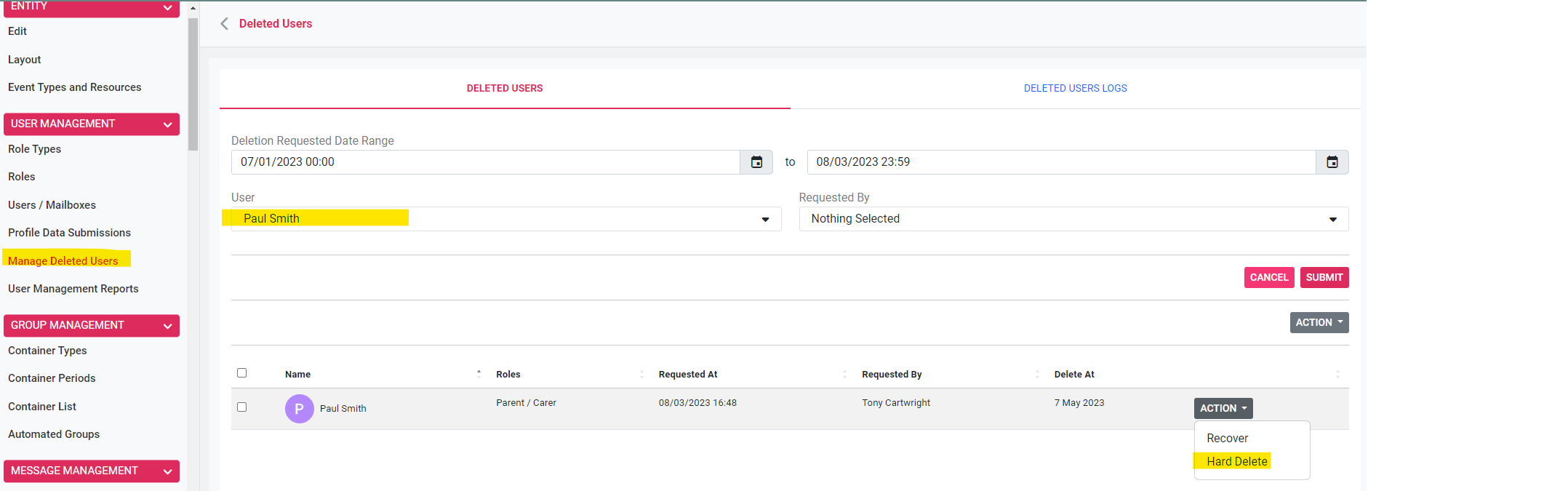Collapse the User Management sidebar section

(x=167, y=124)
